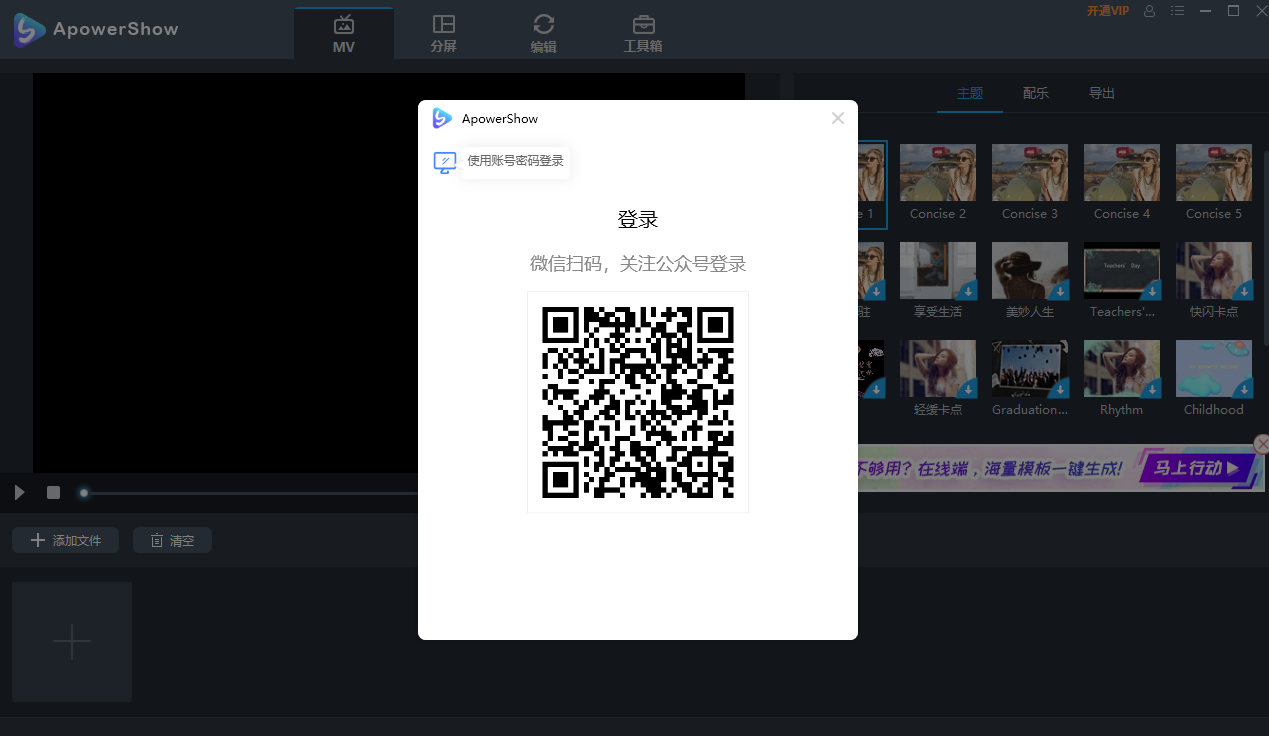Open the 工具箱 toolbox
1269x736 pixels.
tap(643, 32)
